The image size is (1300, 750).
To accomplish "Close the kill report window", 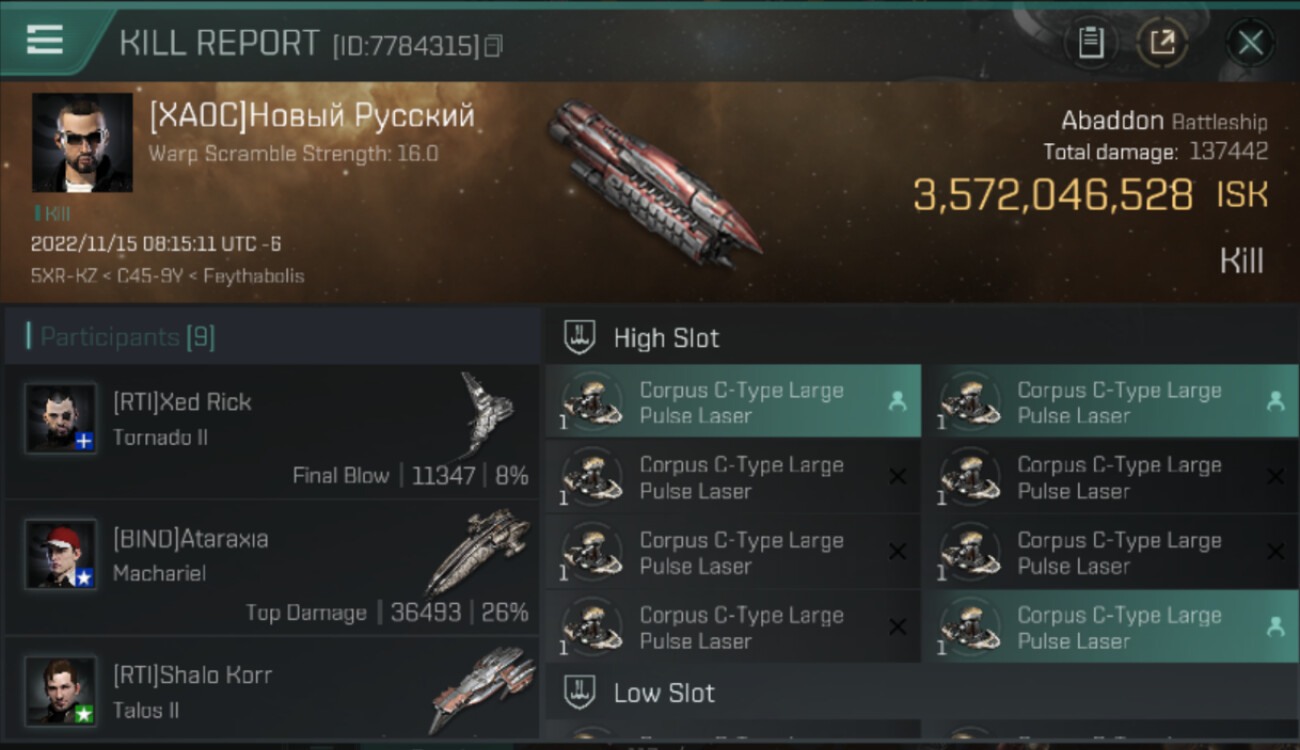I will tap(1250, 43).
